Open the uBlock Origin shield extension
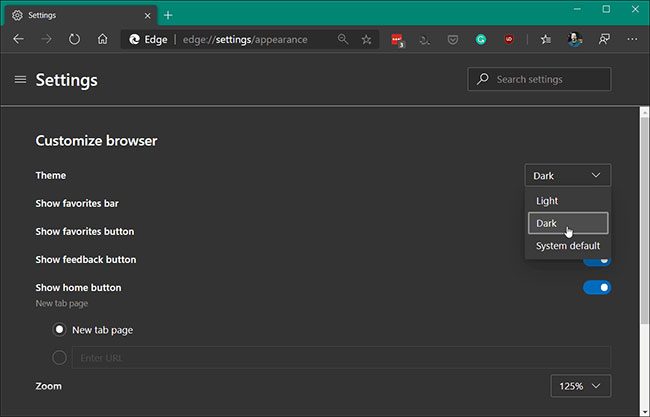The height and width of the screenshot is (417, 650). 509,39
